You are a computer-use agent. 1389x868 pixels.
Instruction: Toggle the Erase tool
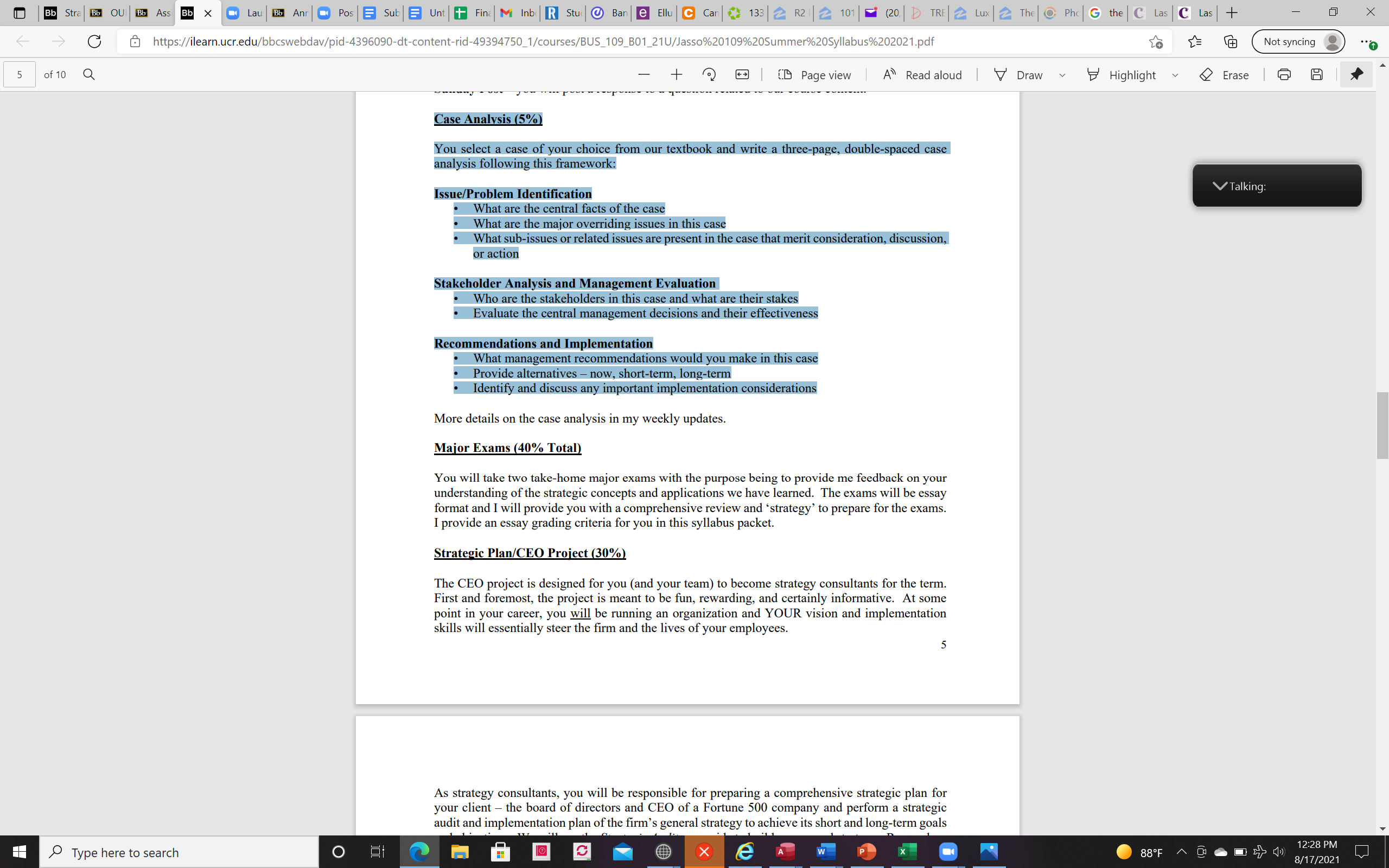(x=1224, y=75)
